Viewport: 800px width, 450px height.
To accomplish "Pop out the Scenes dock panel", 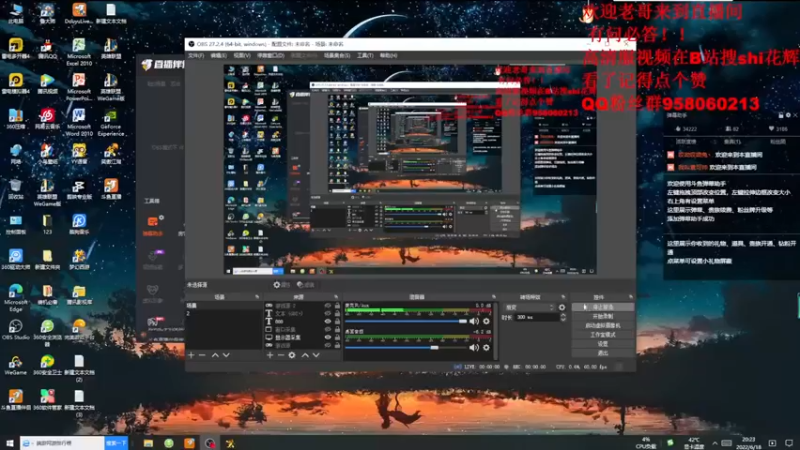I will pyautogui.click(x=257, y=296).
